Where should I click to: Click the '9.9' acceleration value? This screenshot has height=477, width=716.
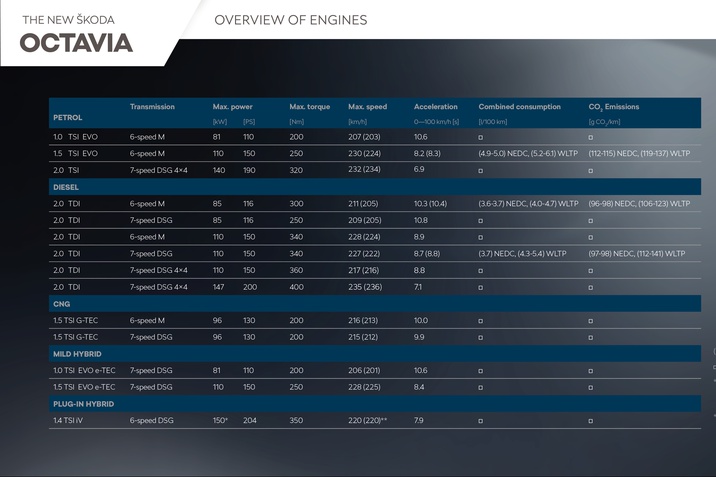tap(419, 337)
